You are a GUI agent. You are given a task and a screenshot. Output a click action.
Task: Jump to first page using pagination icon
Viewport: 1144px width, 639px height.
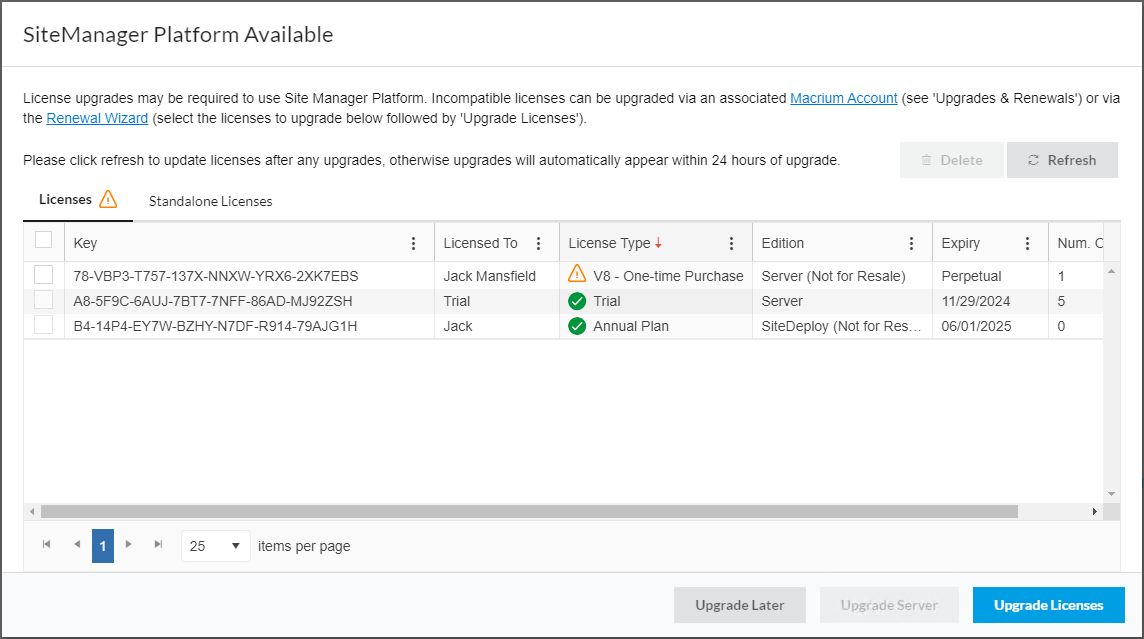point(45,545)
